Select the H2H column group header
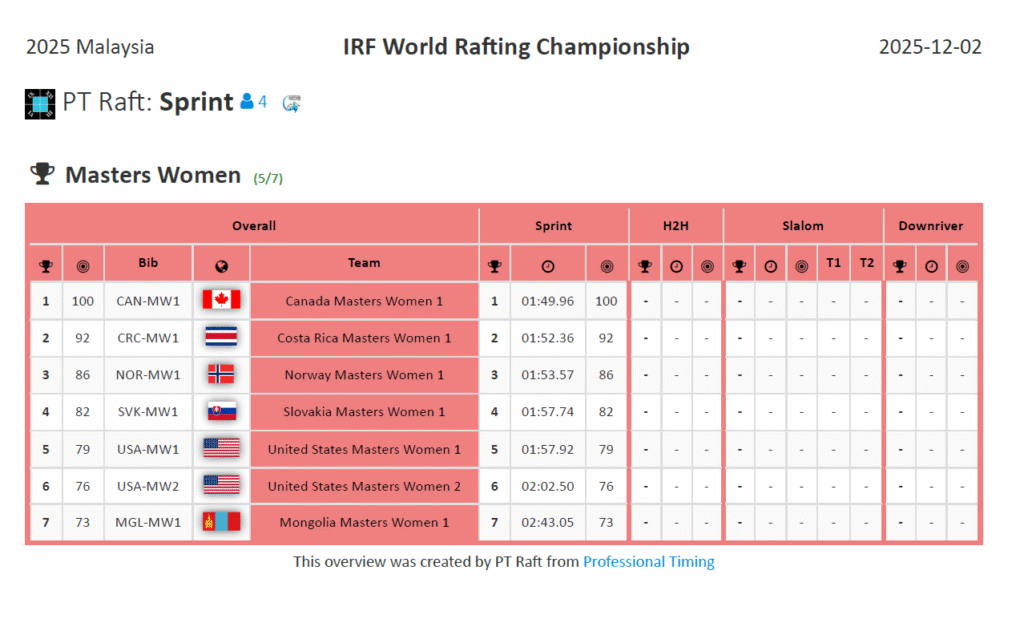This screenshot has width=1024, height=623. click(x=676, y=226)
